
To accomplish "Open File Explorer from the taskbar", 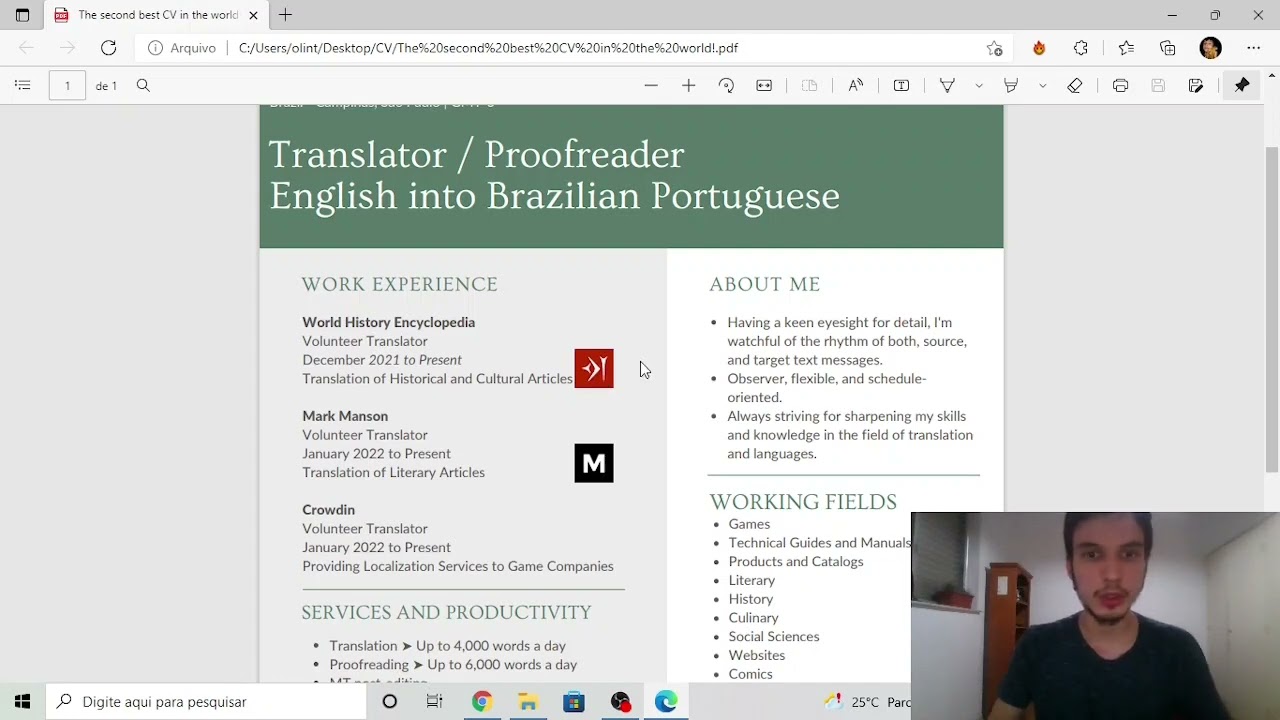I will pyautogui.click(x=528, y=702).
